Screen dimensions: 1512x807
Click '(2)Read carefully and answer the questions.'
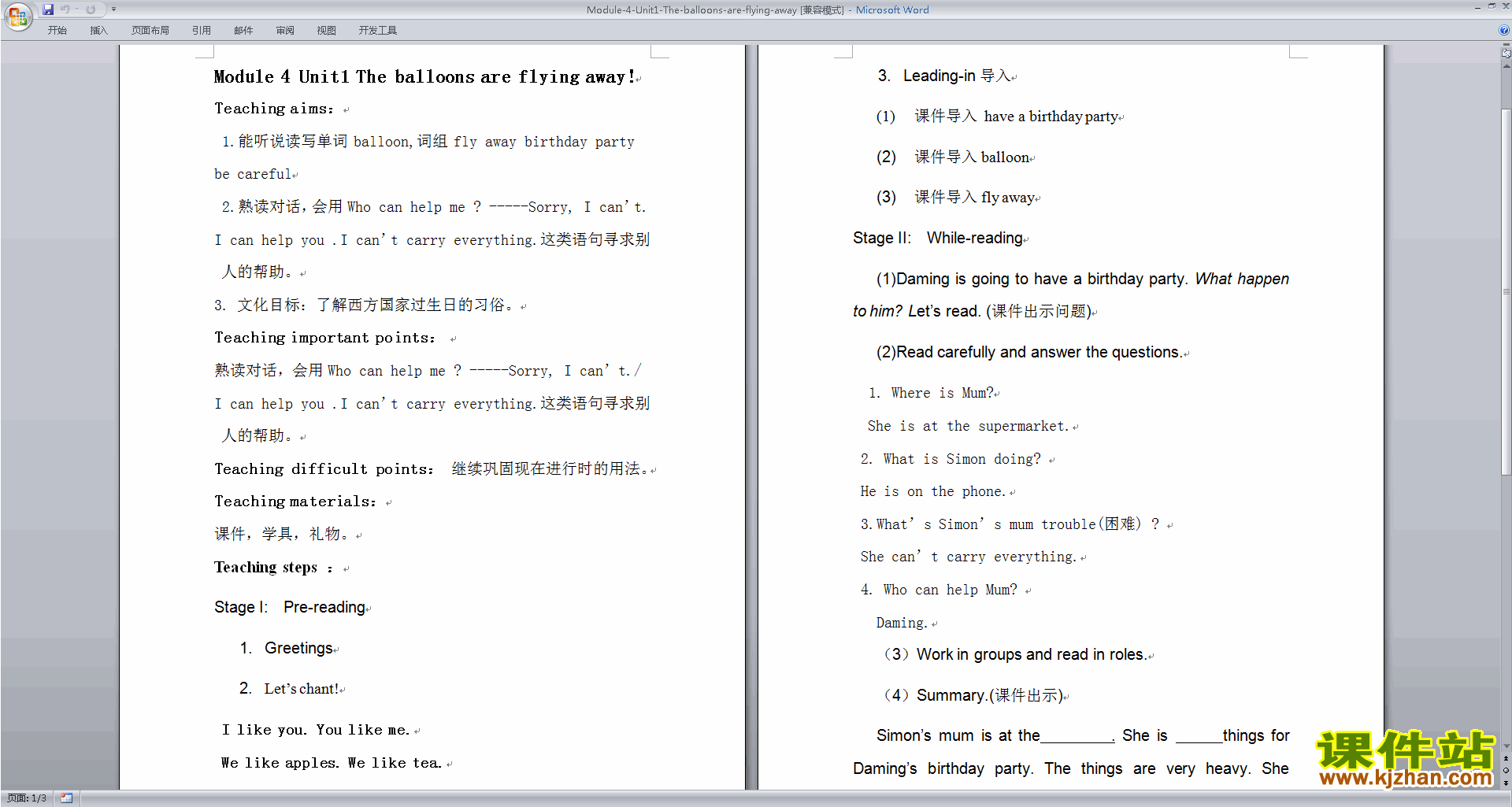pyautogui.click(x=1029, y=353)
